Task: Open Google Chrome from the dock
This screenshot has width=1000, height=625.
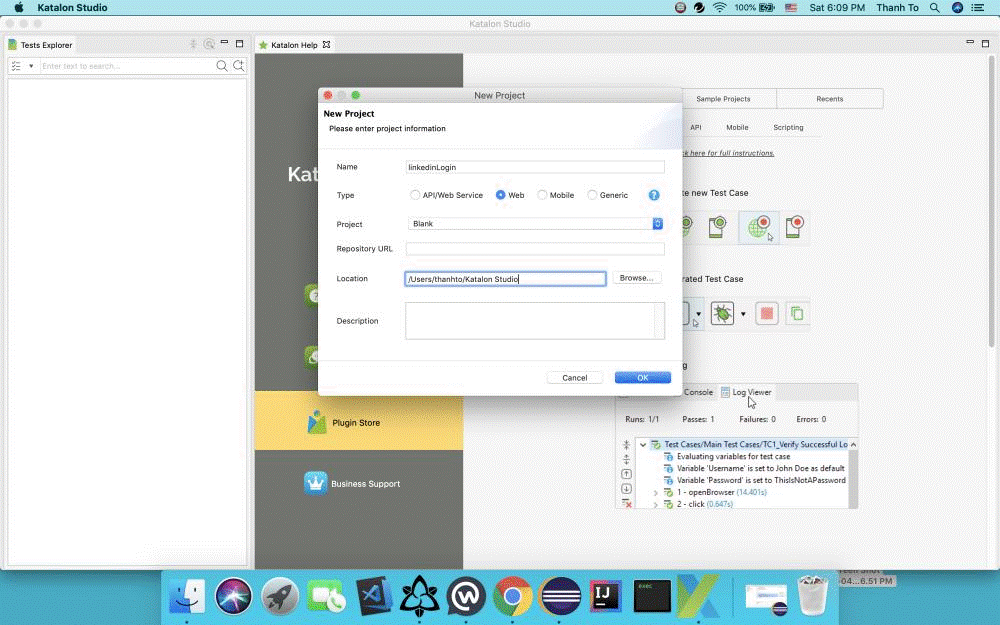Action: [x=512, y=596]
